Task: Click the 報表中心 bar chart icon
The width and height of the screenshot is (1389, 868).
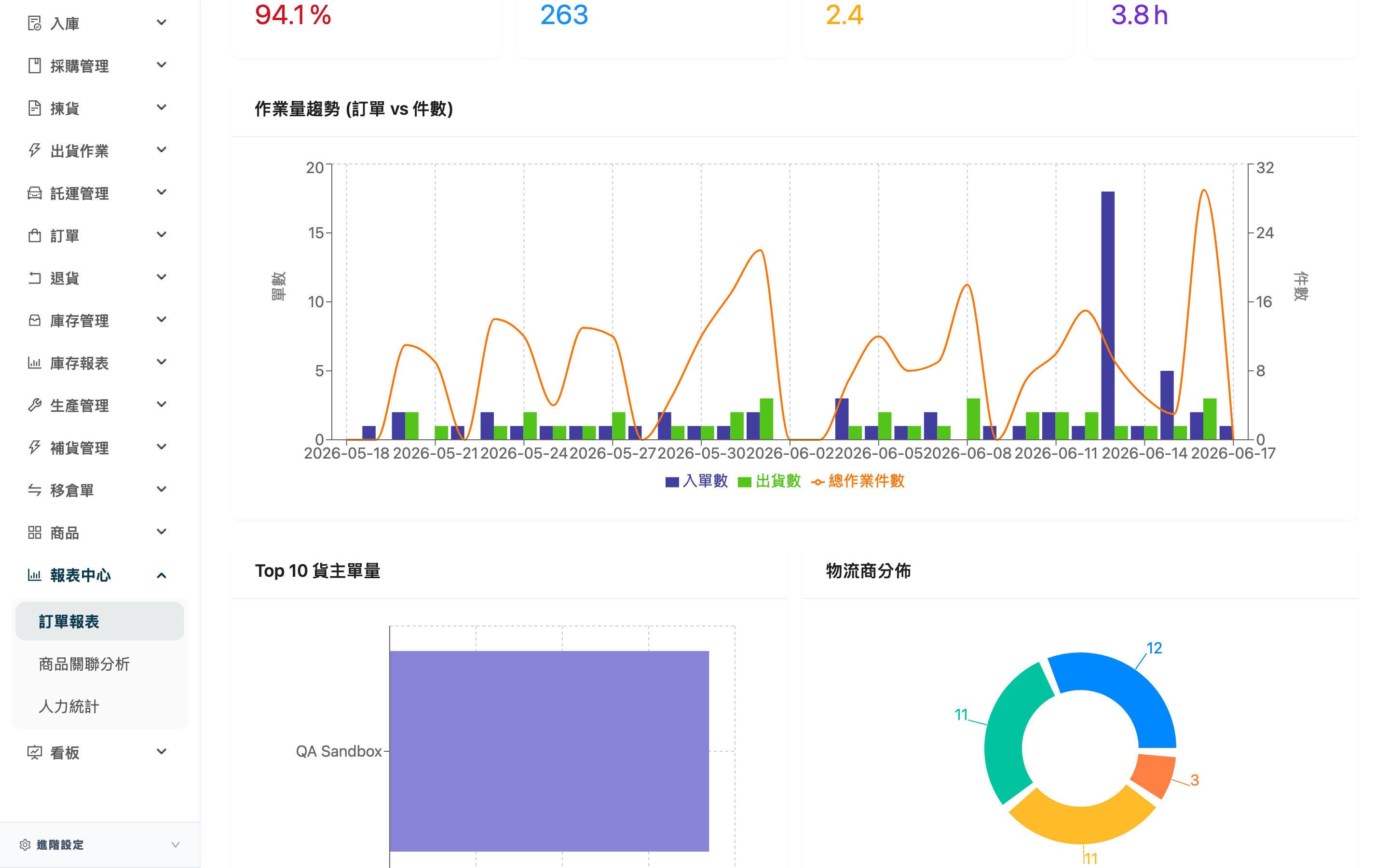Action: click(x=34, y=575)
